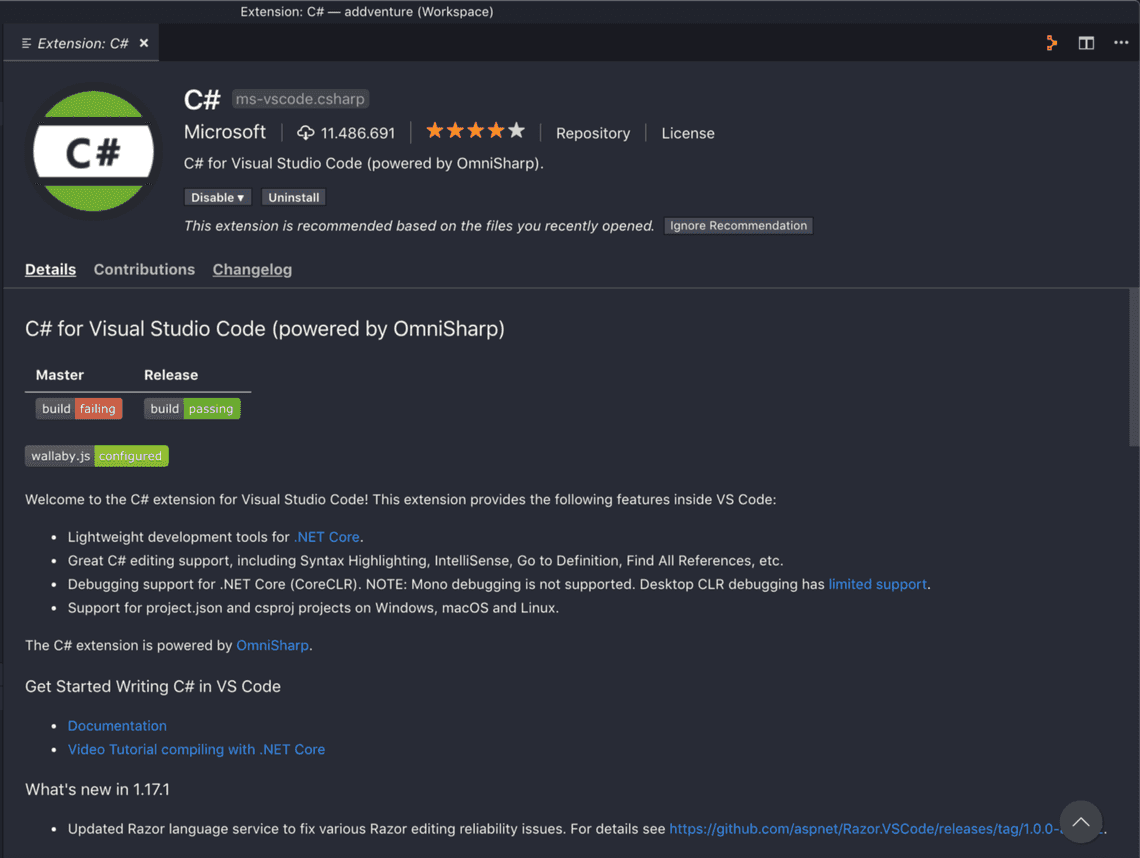Click the scroll-to-top arrow button
The width and height of the screenshot is (1140, 858).
click(1080, 822)
